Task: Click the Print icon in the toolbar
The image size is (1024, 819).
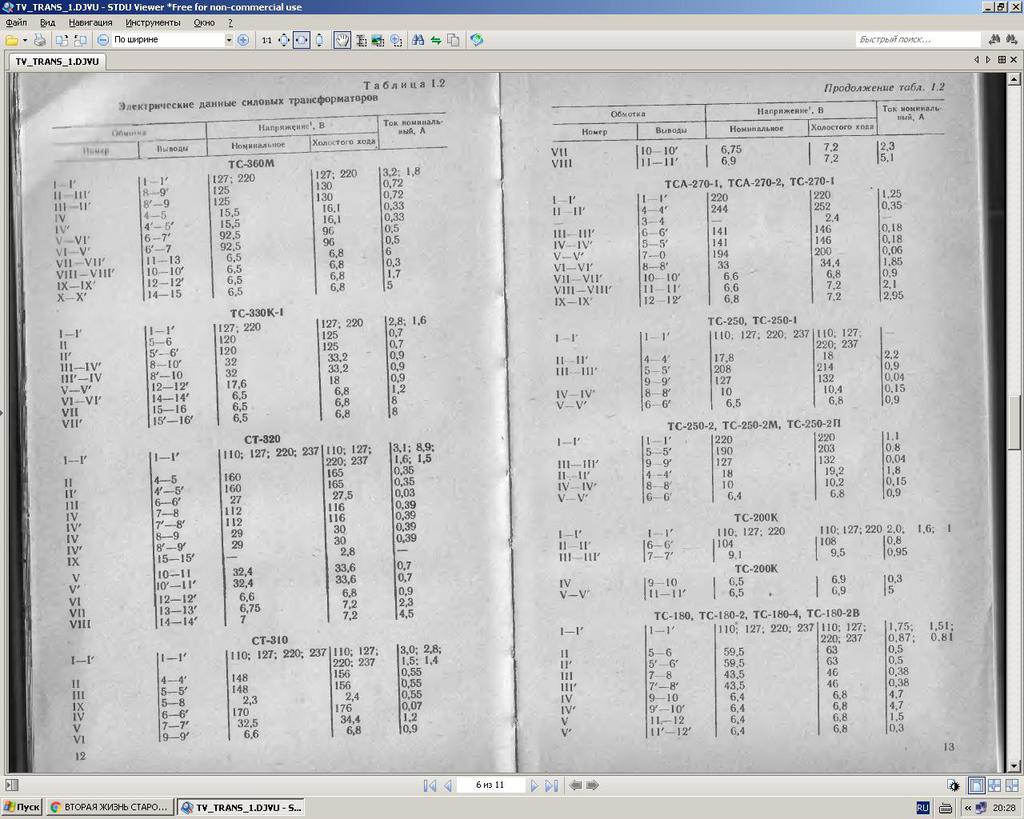Action: click(x=40, y=40)
